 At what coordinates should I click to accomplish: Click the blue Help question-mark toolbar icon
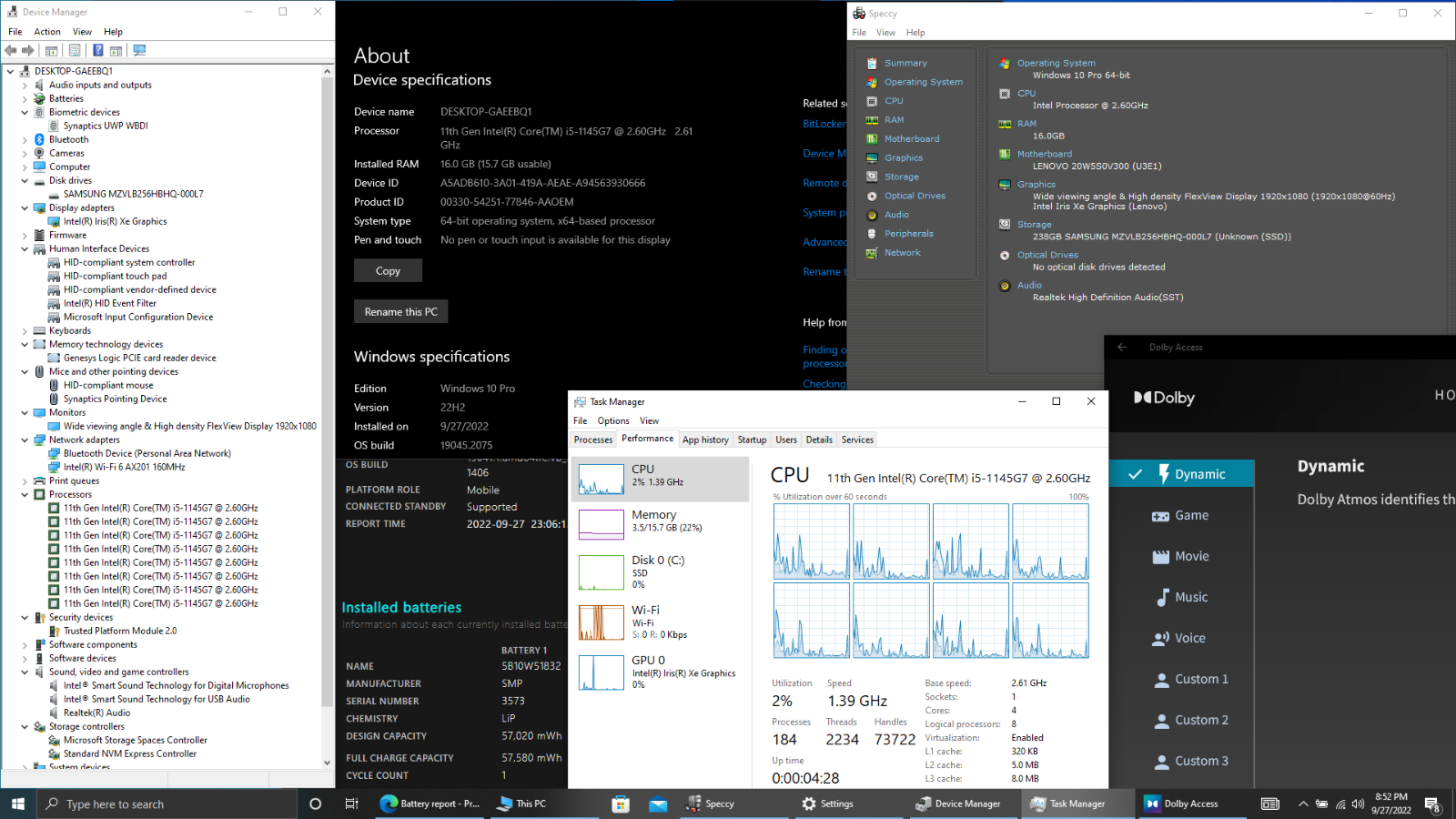click(97, 51)
